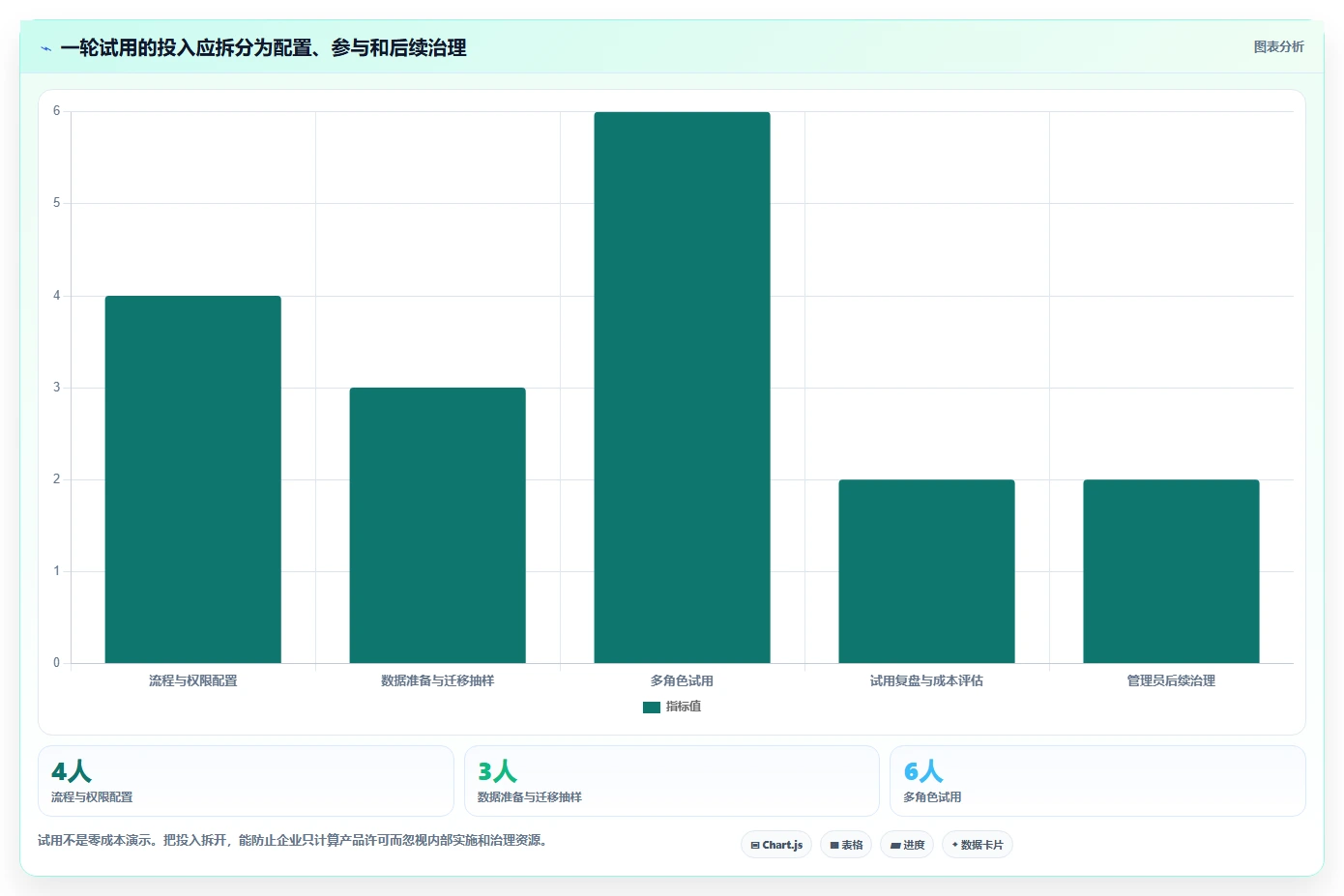Screen dimensions: 1344x896
Task: Click the 图表分析 label
Action: coord(1278,46)
